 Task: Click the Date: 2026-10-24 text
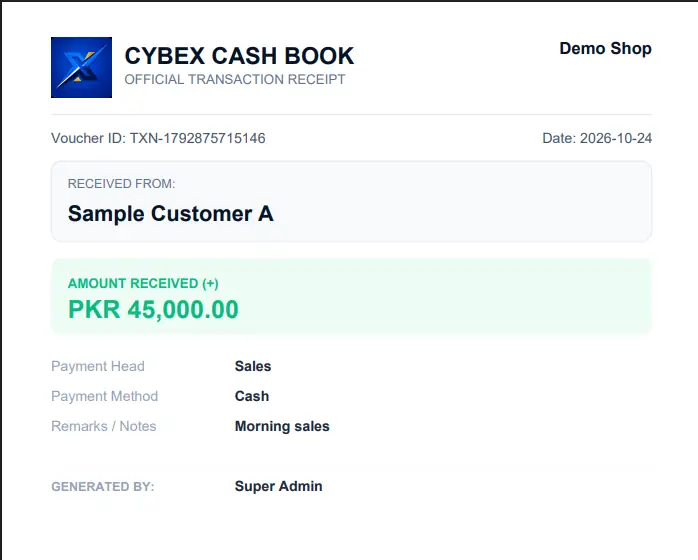pyautogui.click(x=597, y=138)
